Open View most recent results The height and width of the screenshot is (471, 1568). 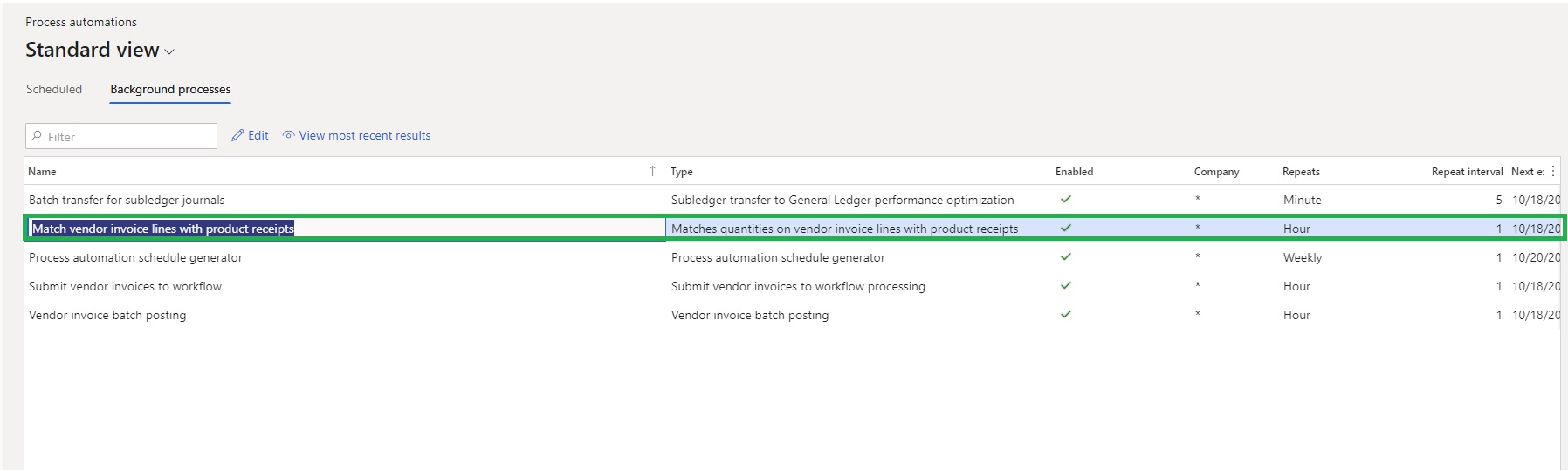pyautogui.click(x=364, y=136)
